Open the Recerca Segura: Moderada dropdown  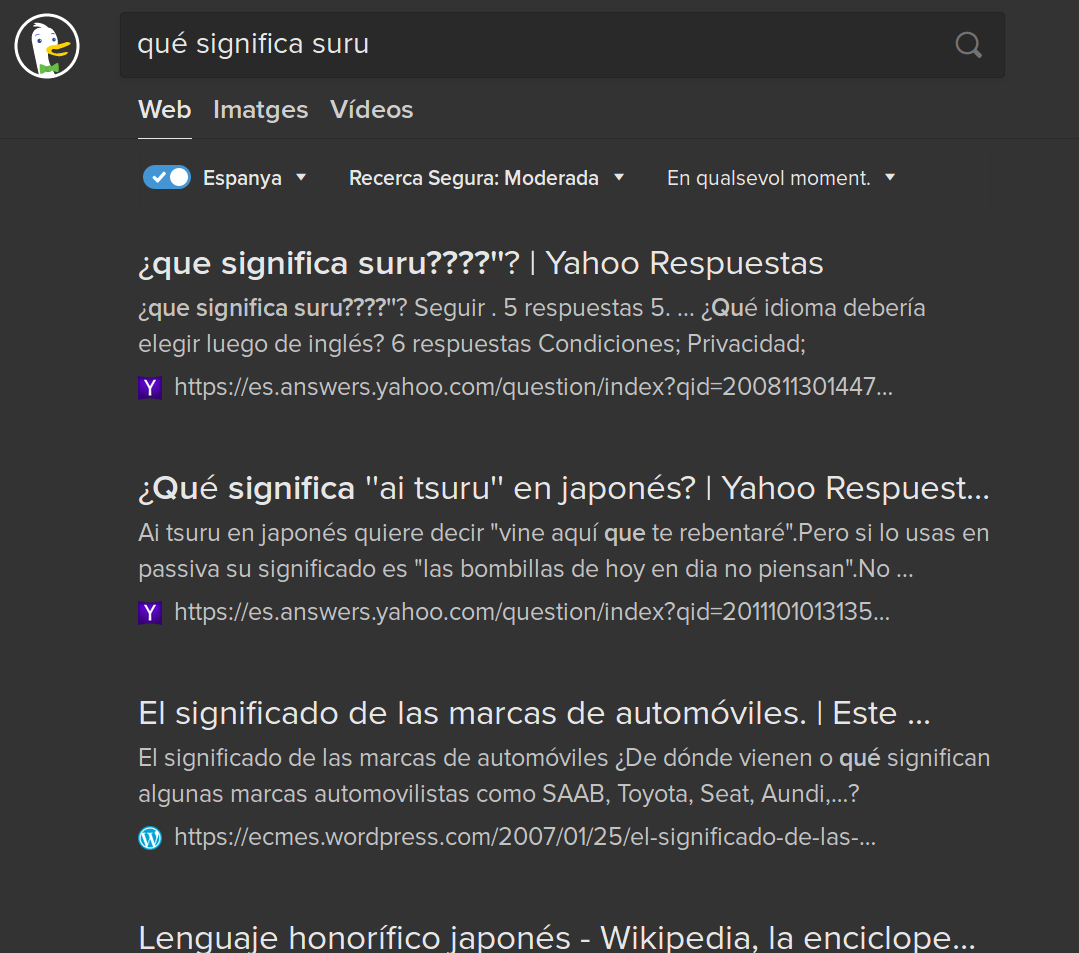click(486, 178)
